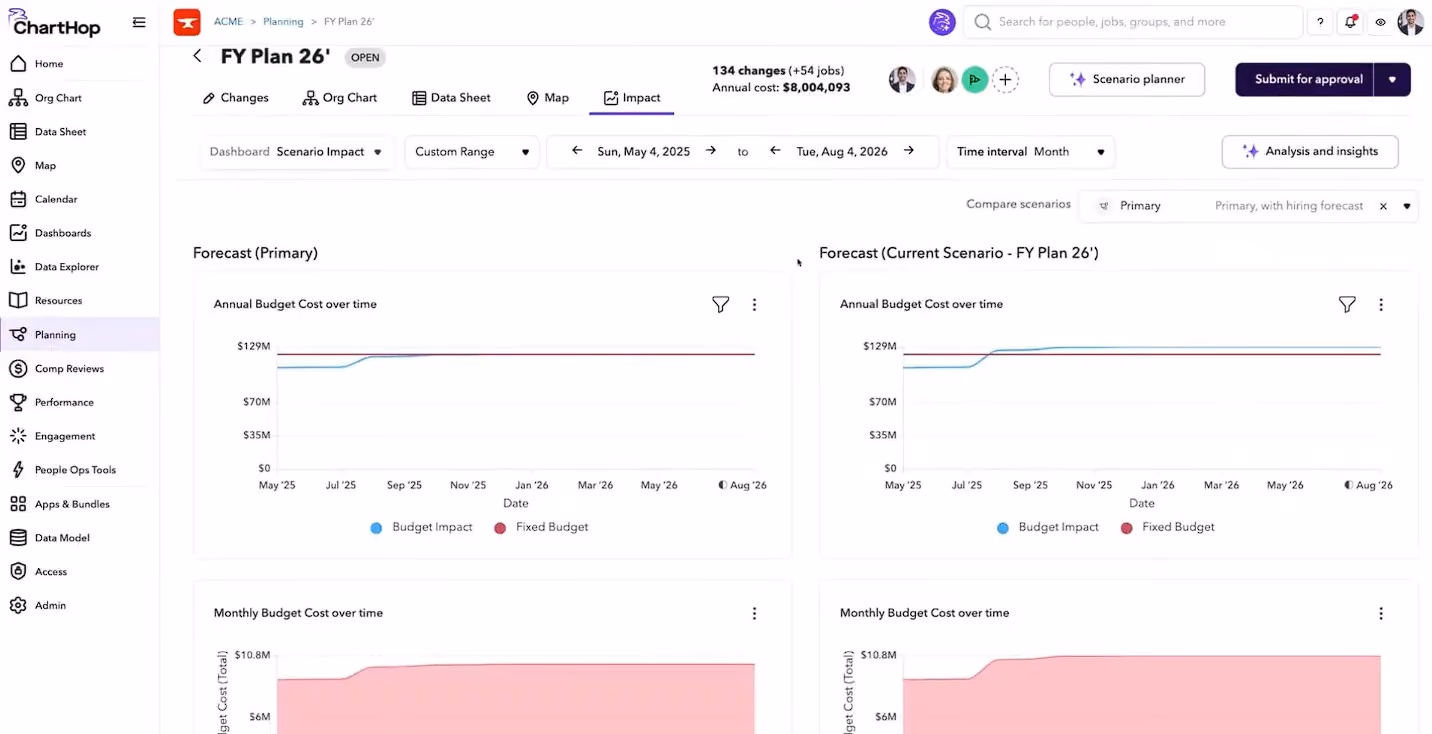Viewport: 1432px width, 734px height.
Task: Open the Custom Range dropdown
Action: click(x=472, y=152)
